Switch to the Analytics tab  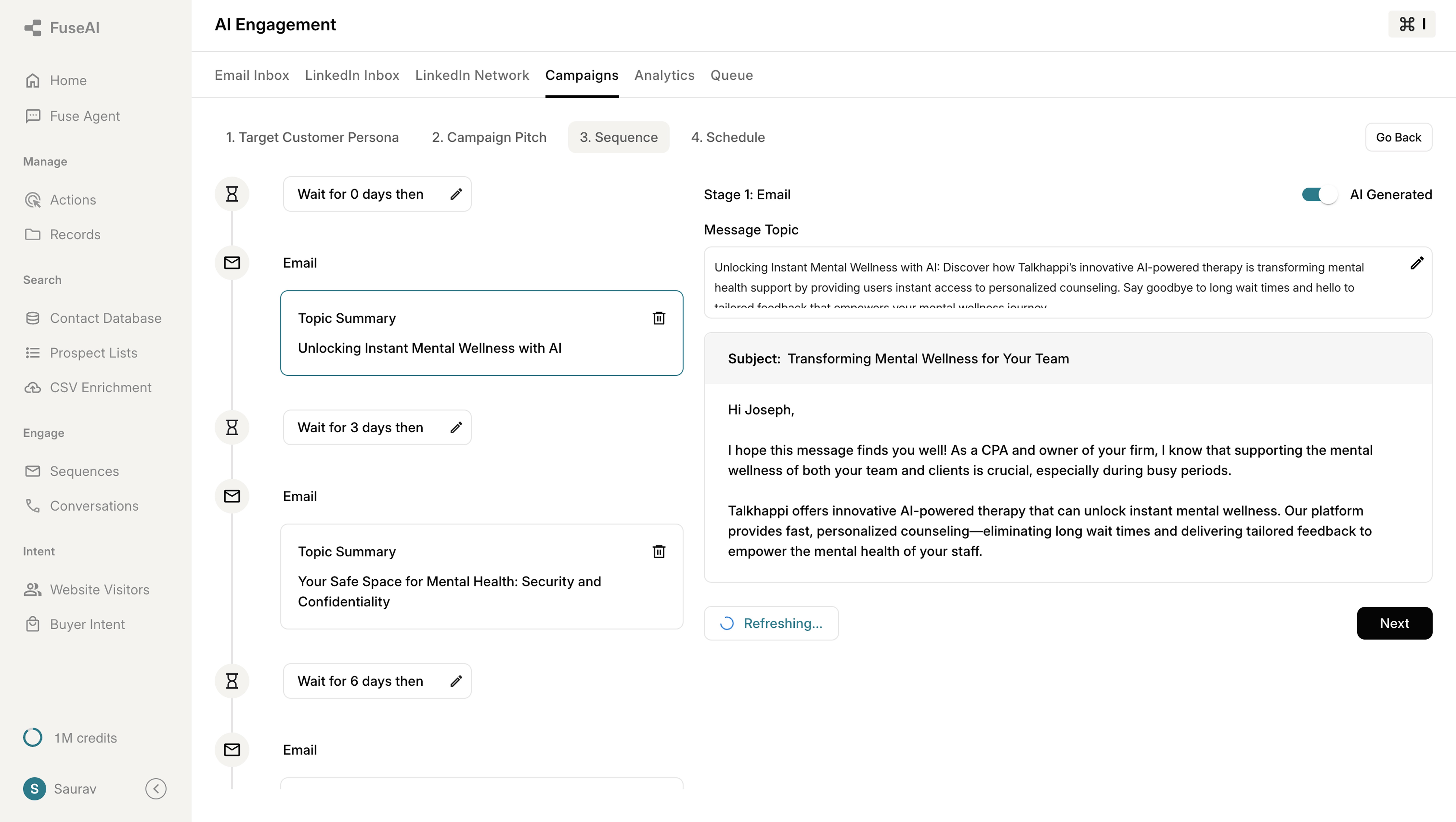[664, 75]
